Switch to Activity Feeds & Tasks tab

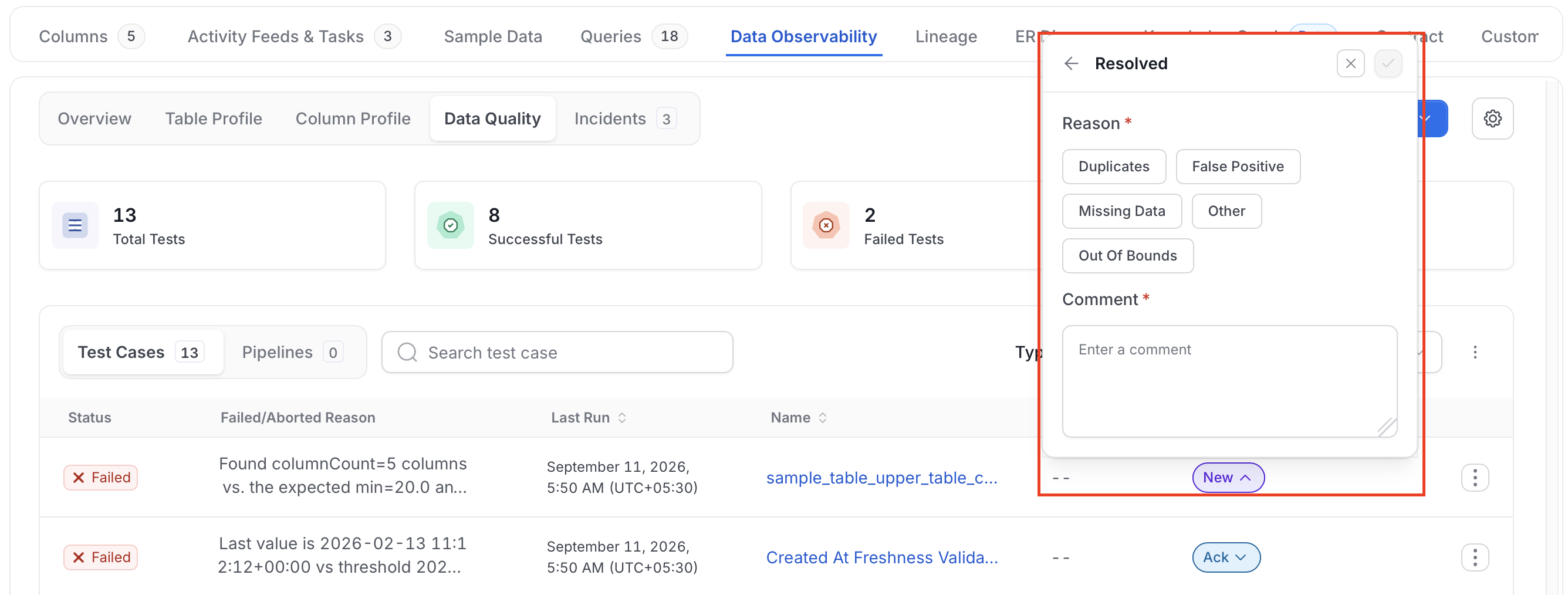pyautogui.click(x=294, y=36)
